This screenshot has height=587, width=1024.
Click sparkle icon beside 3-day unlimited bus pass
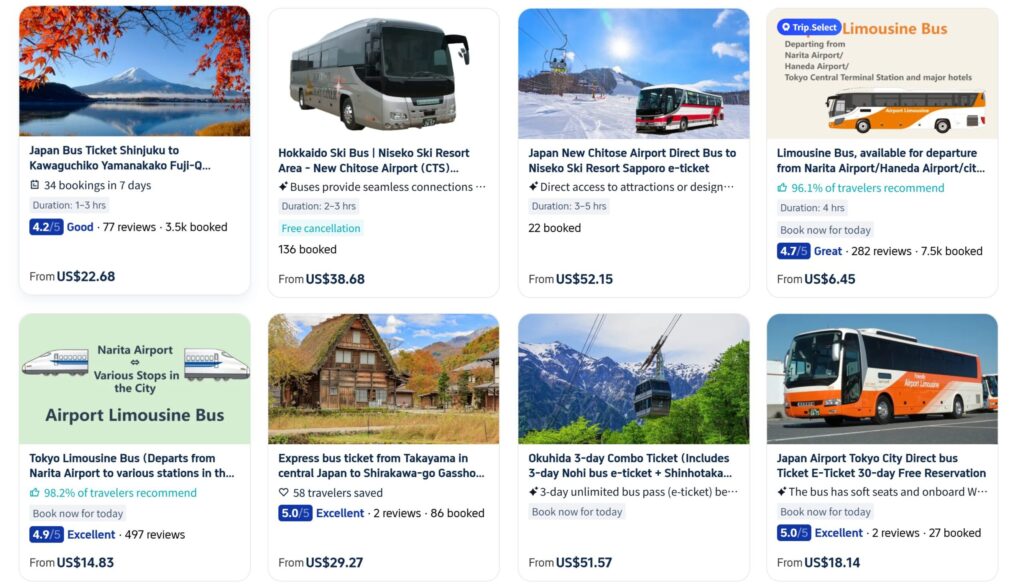[533, 492]
